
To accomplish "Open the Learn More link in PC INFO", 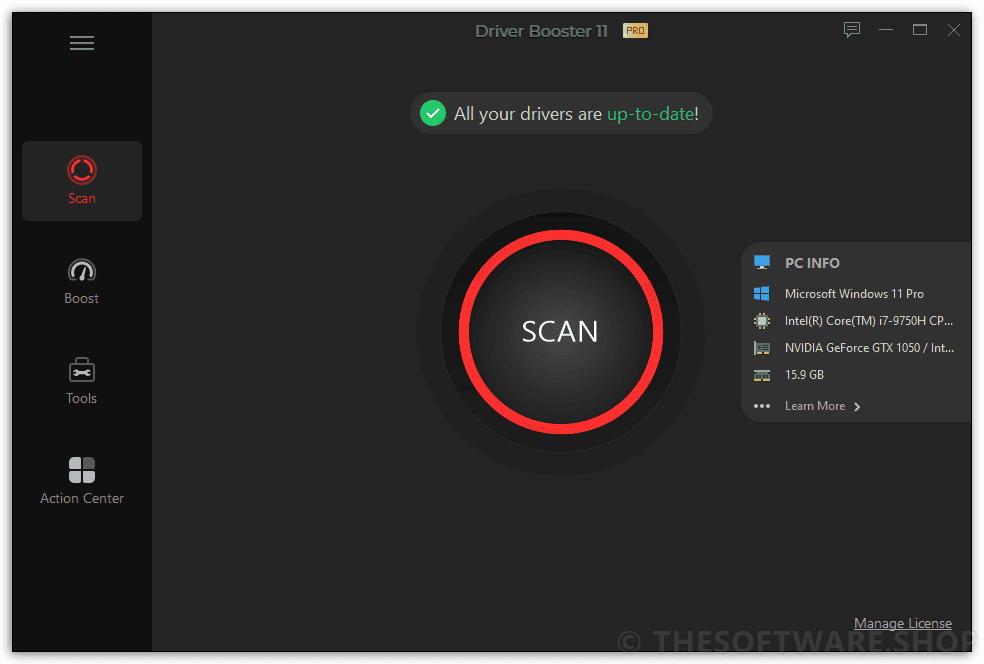I will (x=815, y=406).
